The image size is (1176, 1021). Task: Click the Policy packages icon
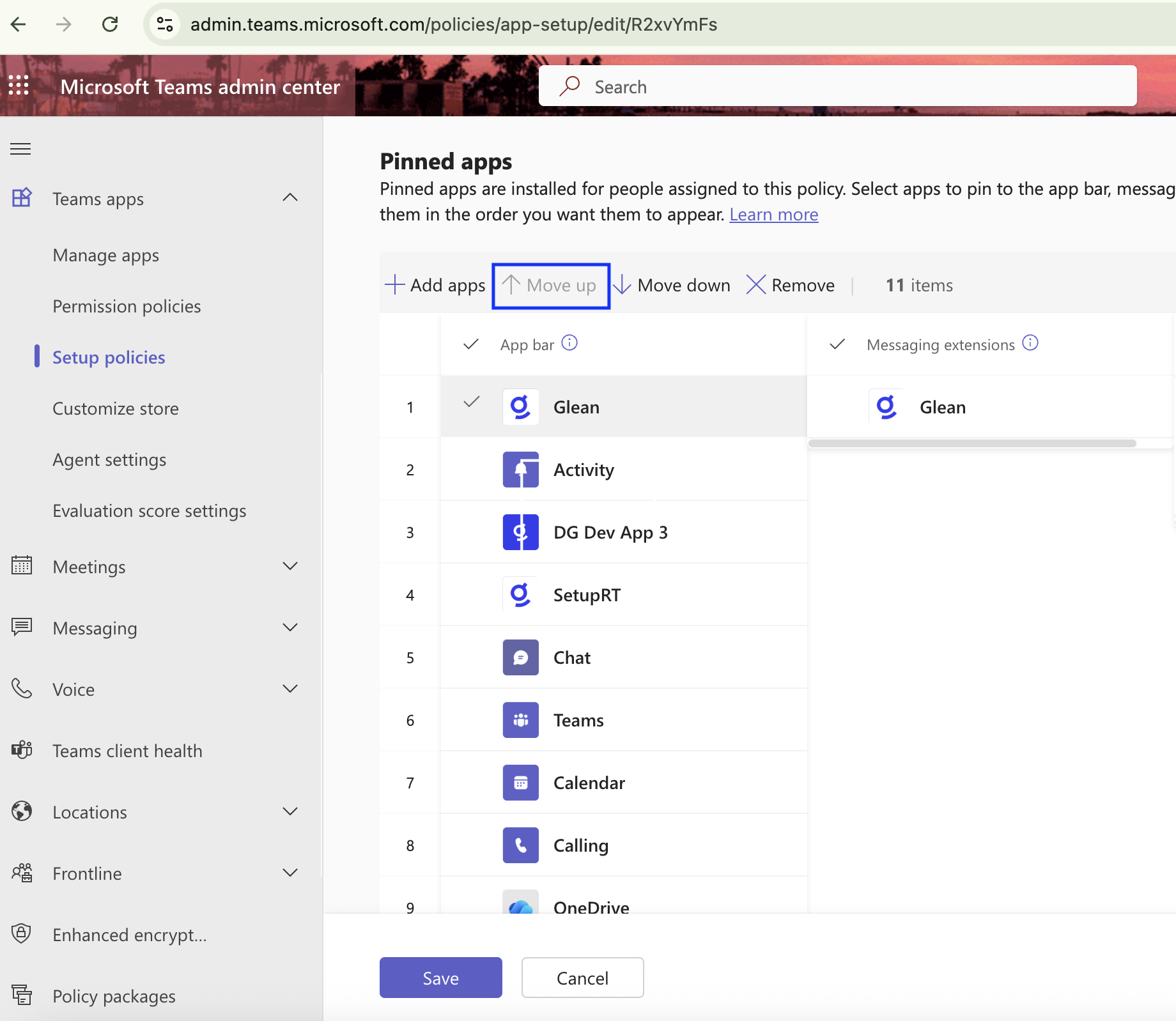pos(22,995)
